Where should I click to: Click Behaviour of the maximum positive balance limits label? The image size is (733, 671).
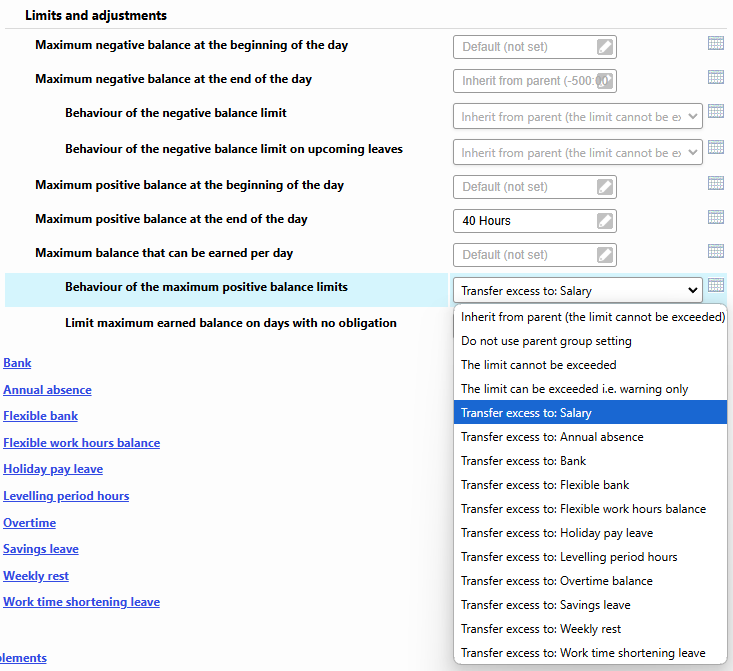(206, 287)
